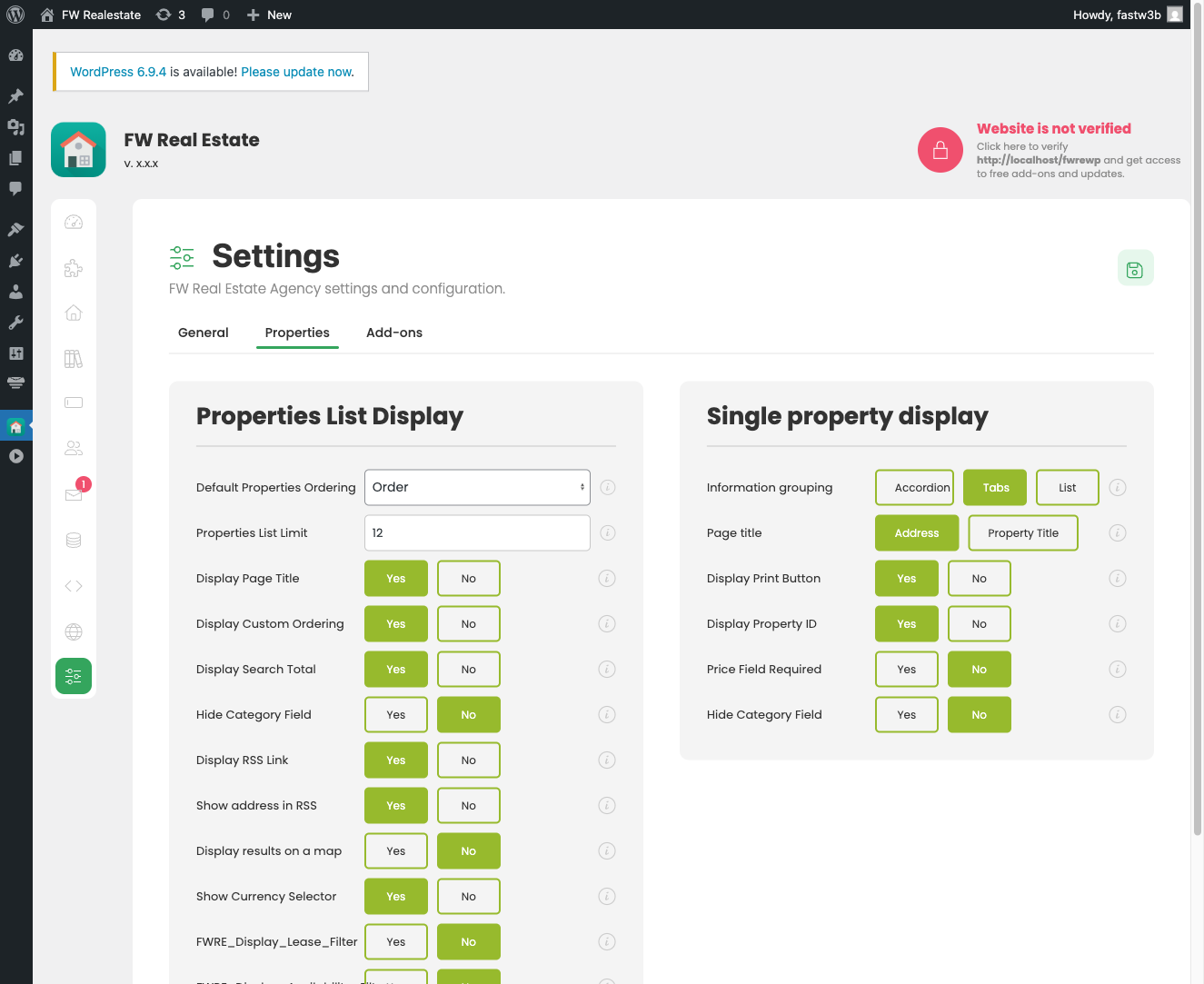
Task: Open the library books icon in plugin sidebar
Action: (74, 358)
